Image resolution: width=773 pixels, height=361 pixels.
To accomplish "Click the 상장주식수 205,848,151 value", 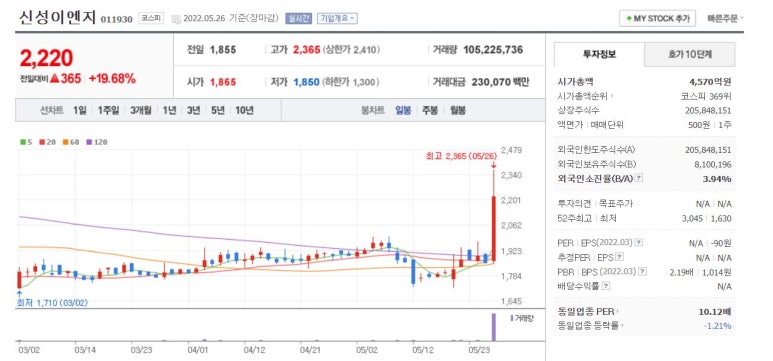I will [x=708, y=110].
